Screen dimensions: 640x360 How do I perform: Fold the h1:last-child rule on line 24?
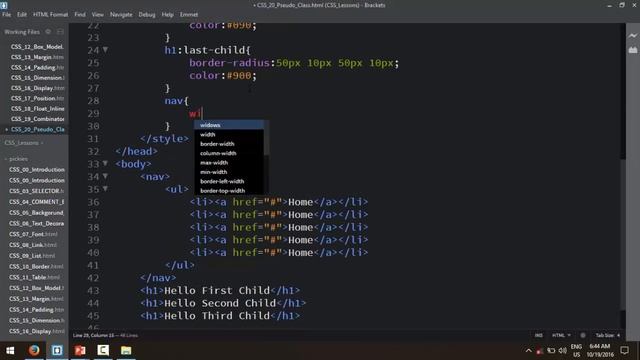(x=105, y=50)
